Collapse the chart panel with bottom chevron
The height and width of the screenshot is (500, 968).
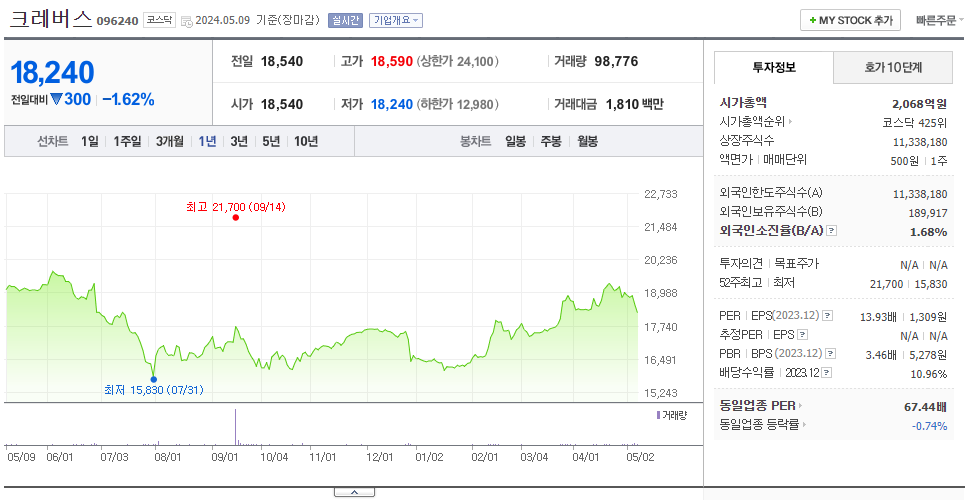[x=354, y=493]
